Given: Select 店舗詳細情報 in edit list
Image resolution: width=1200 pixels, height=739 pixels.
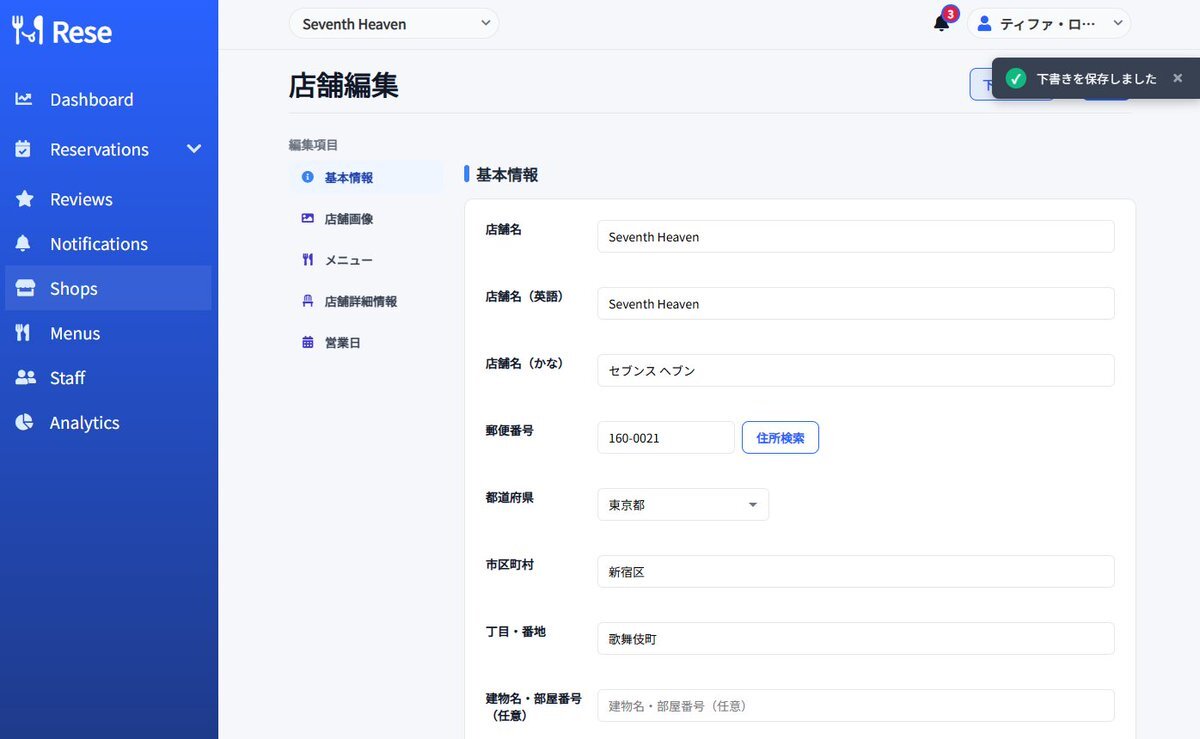Looking at the screenshot, I should [360, 302].
